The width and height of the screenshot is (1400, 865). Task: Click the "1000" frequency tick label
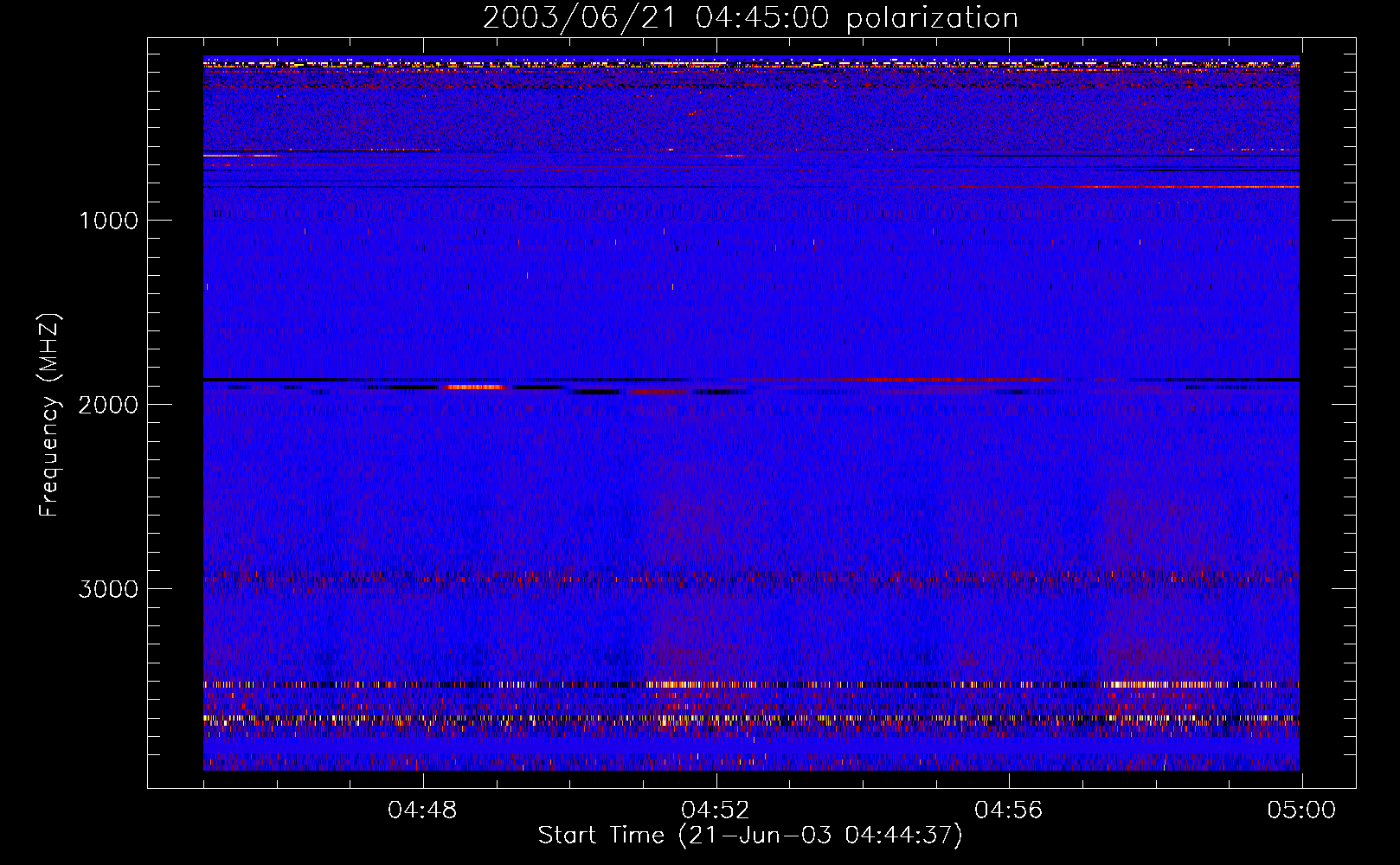pyautogui.click(x=108, y=221)
